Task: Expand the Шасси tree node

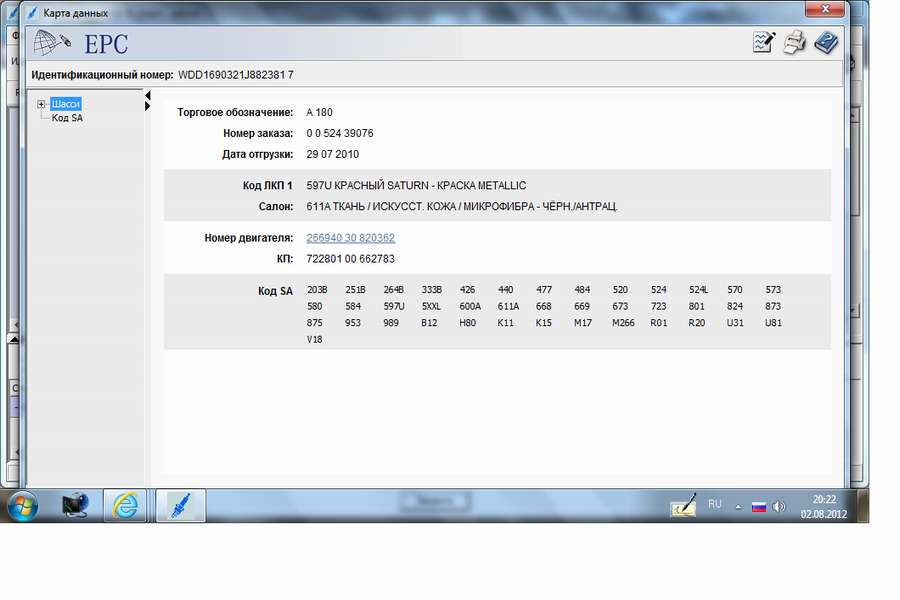Action: [41, 104]
